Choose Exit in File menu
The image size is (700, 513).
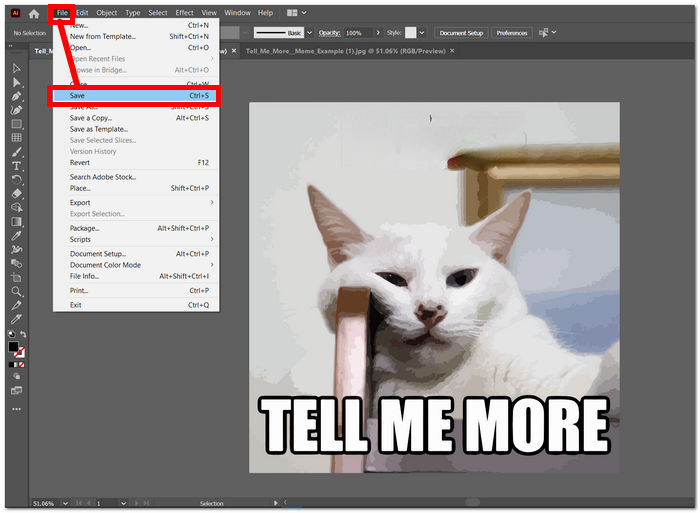(136, 305)
